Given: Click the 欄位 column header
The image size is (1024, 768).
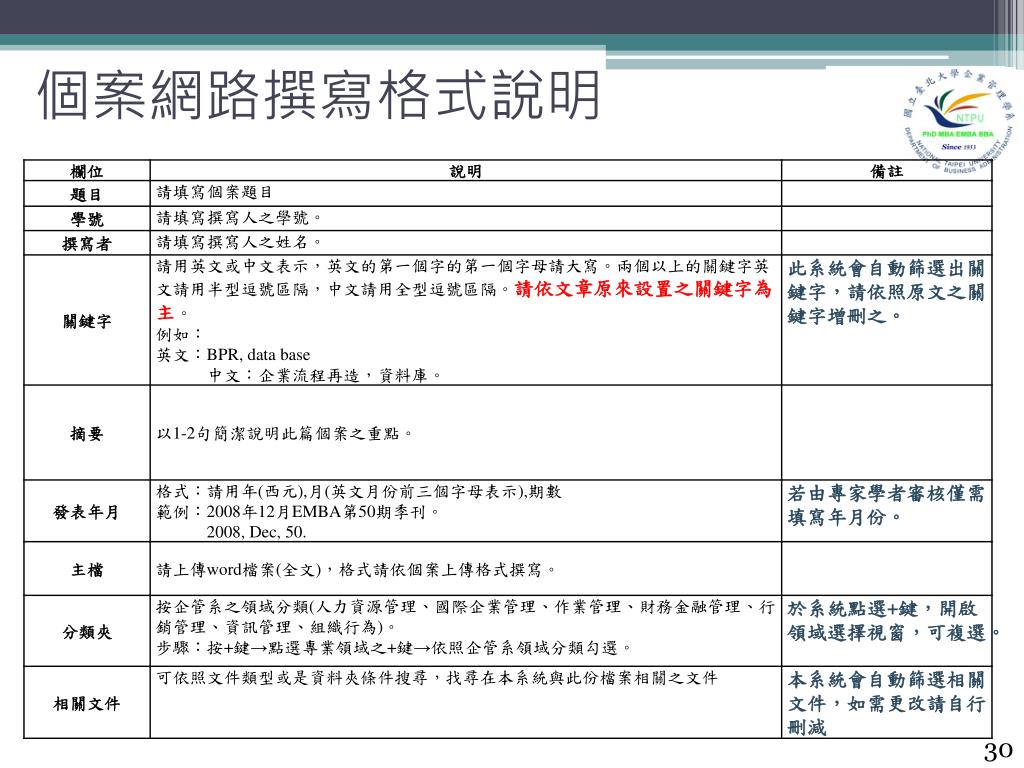Looking at the screenshot, I should click(x=86, y=171).
